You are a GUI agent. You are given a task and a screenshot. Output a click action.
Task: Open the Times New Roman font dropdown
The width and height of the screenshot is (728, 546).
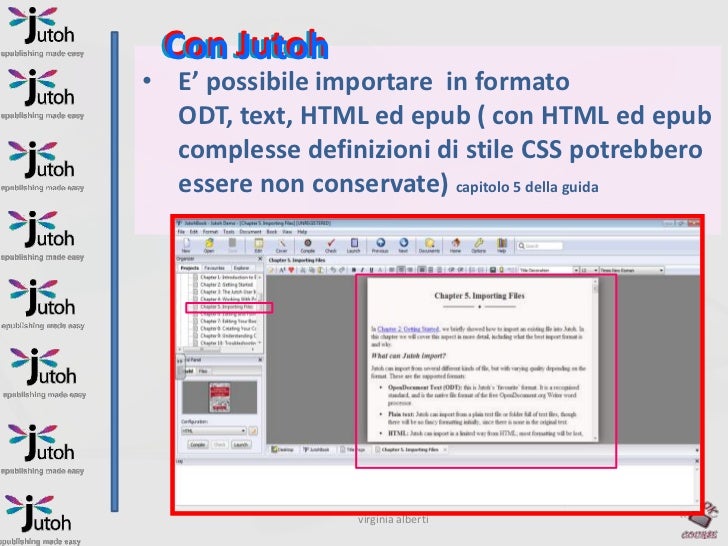click(631, 270)
